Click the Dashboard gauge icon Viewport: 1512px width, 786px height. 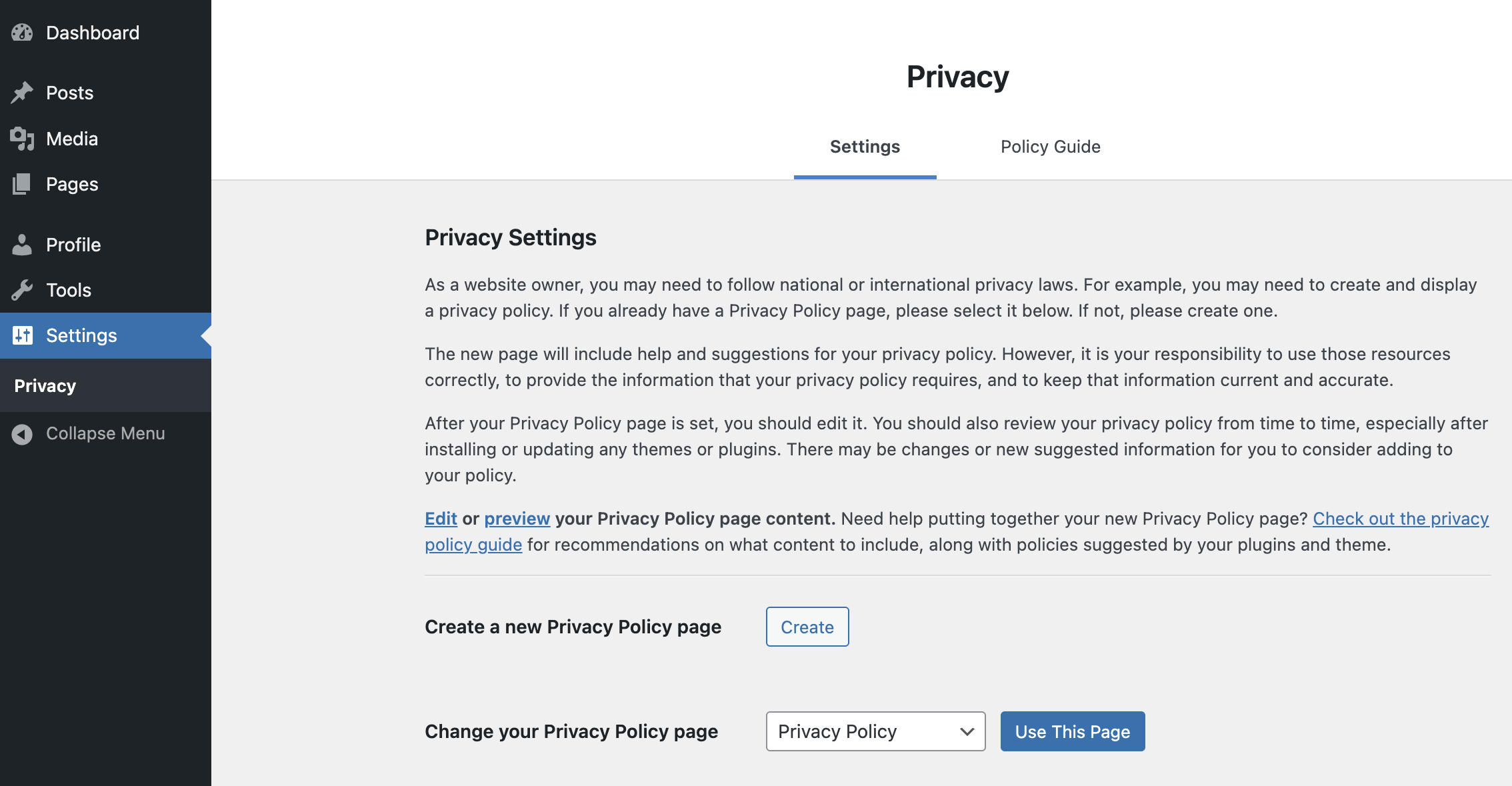(23, 32)
